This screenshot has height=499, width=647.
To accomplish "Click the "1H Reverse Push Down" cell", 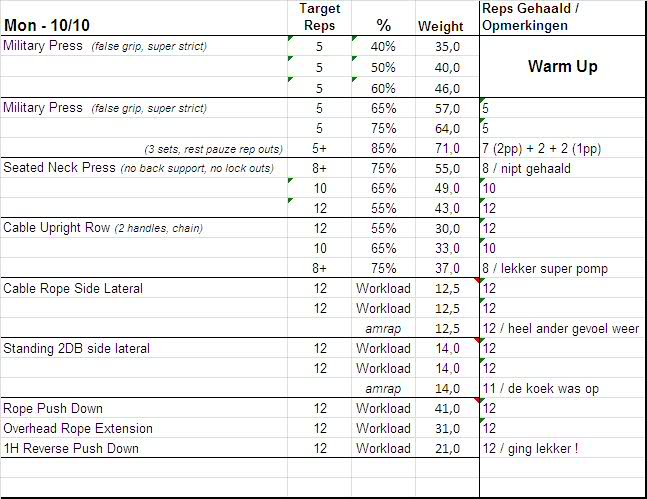I will (x=70, y=448).
